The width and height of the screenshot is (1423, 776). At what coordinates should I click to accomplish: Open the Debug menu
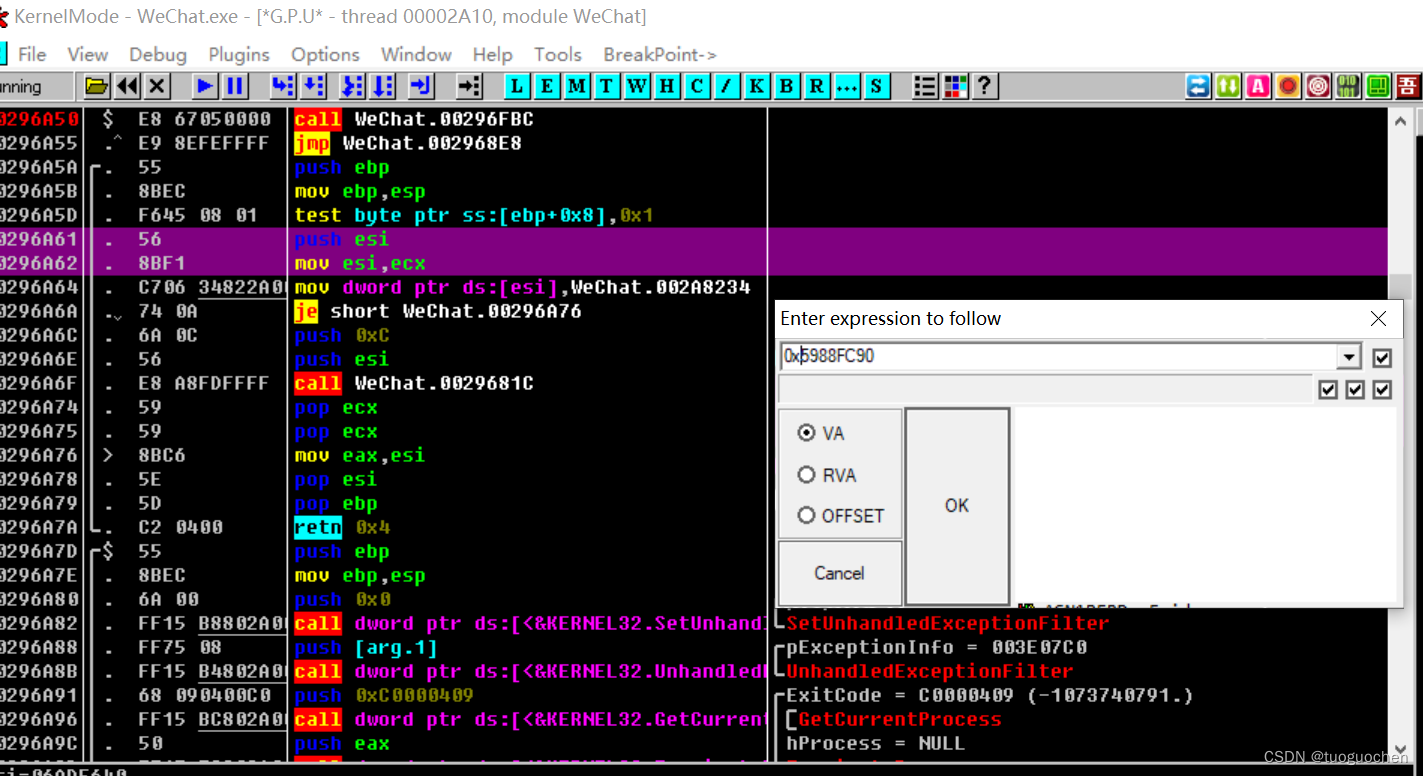[x=158, y=54]
